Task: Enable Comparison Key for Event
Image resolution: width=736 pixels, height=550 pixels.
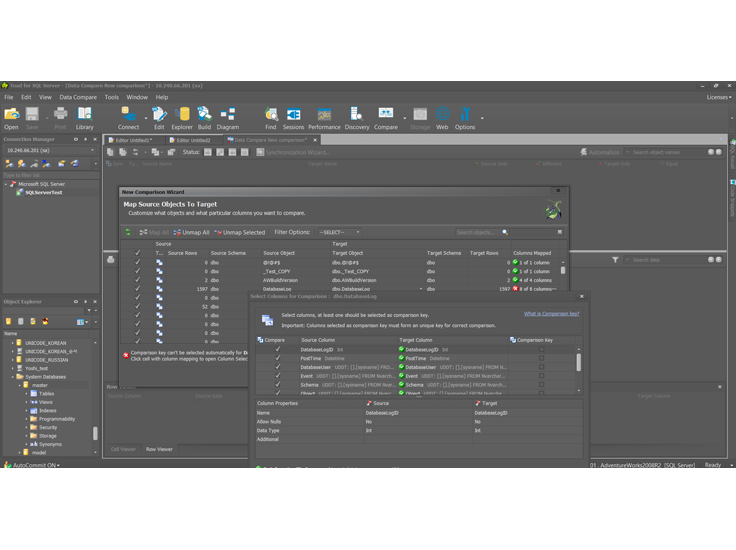Action: pos(541,376)
